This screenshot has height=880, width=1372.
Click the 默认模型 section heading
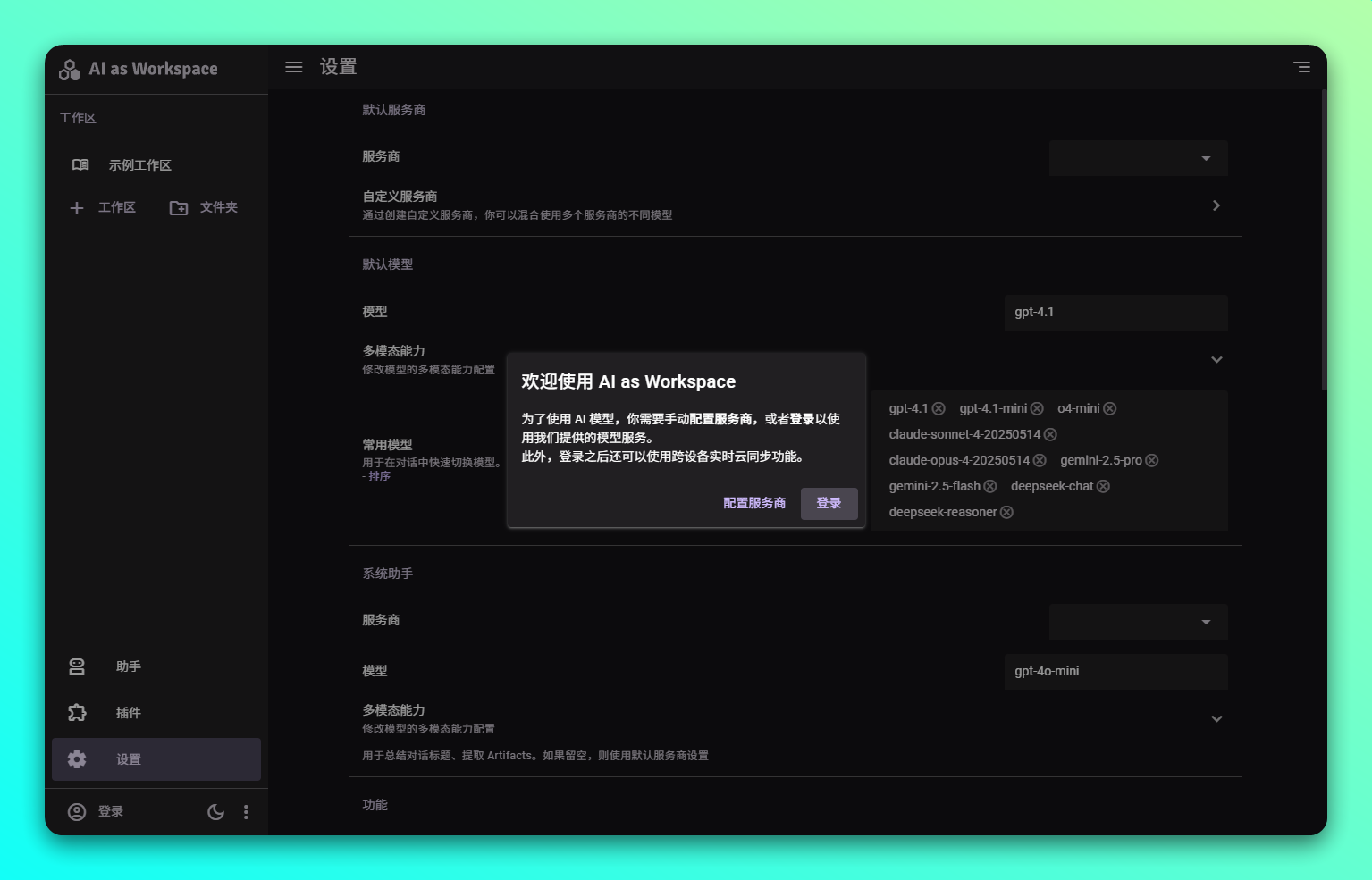click(x=387, y=264)
